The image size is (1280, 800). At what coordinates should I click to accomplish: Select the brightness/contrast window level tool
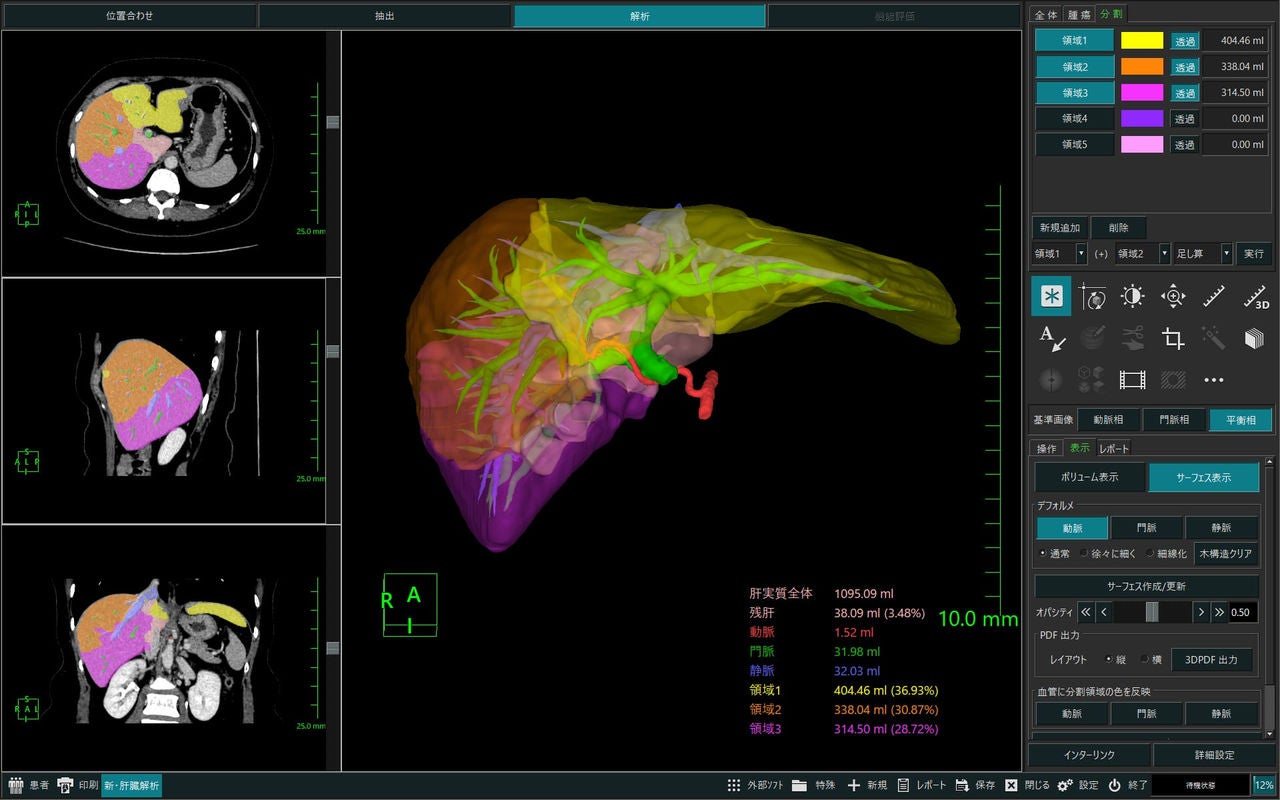click(1133, 297)
